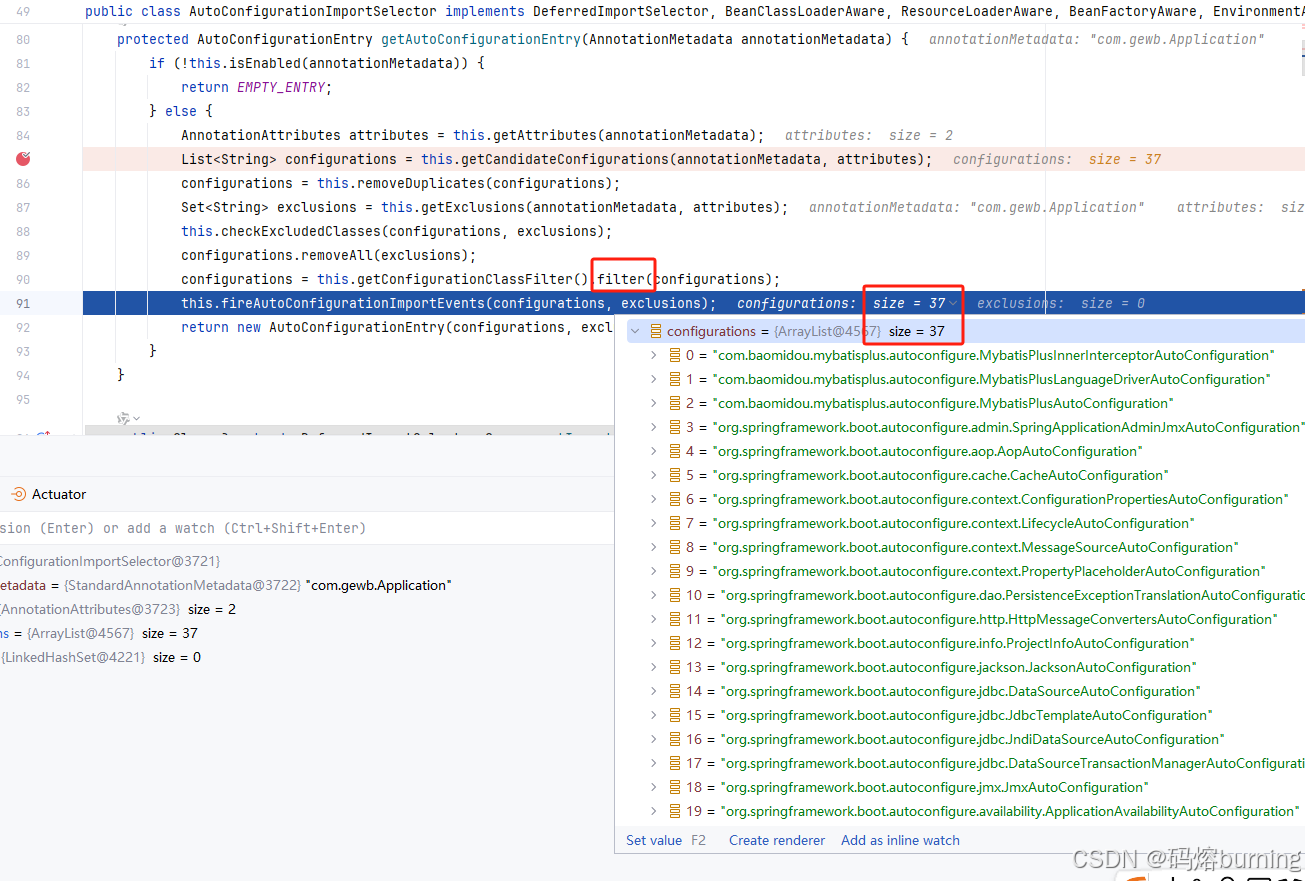The height and width of the screenshot is (881, 1305).
Task: Click the Add as inline watch link
Action: [899, 840]
